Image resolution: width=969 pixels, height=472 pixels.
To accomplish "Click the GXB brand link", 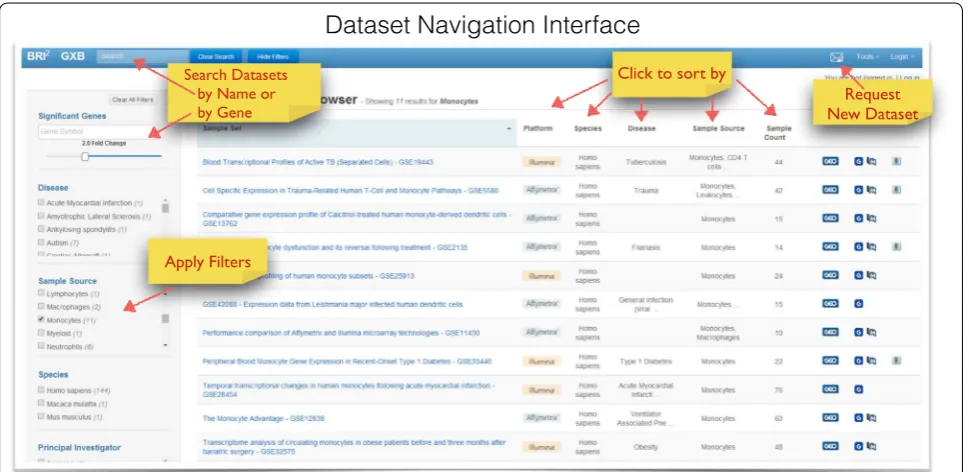I will (x=73, y=56).
